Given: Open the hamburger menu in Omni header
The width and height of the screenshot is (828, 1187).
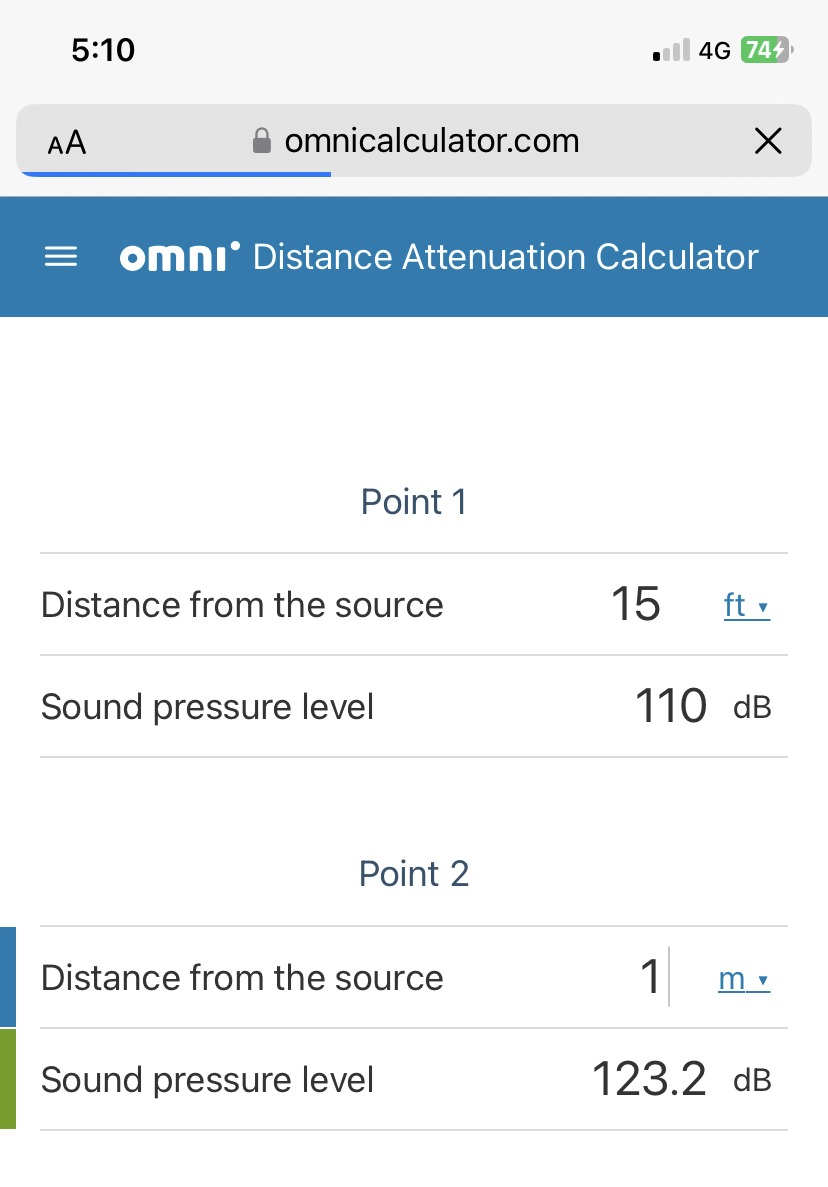Looking at the screenshot, I should [61, 257].
